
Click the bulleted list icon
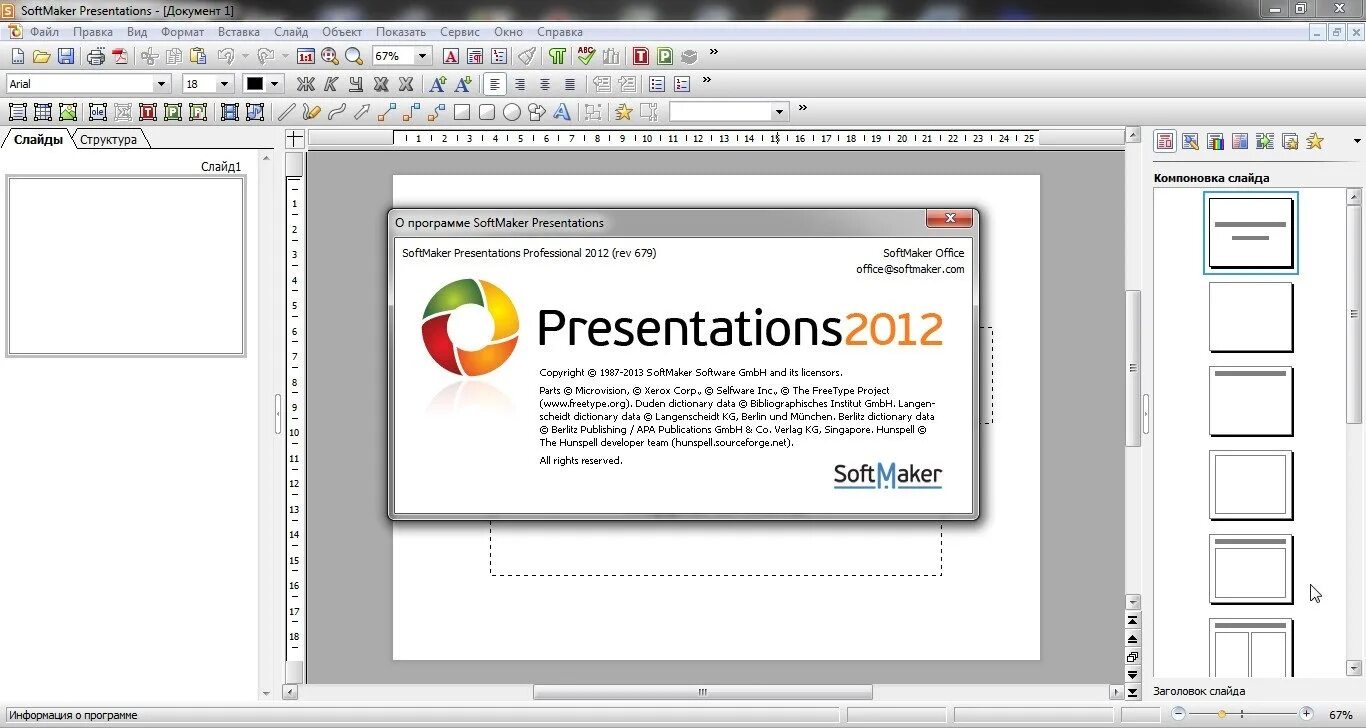pos(657,84)
